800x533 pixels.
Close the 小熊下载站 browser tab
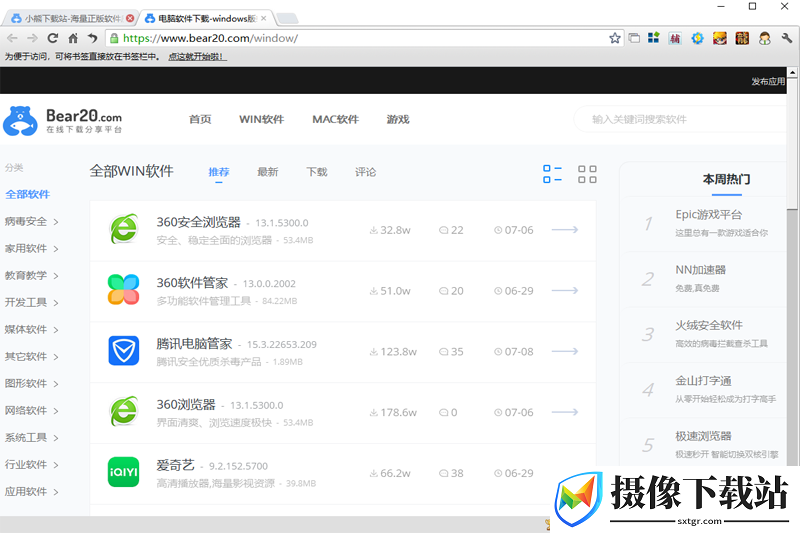pyautogui.click(x=130, y=18)
